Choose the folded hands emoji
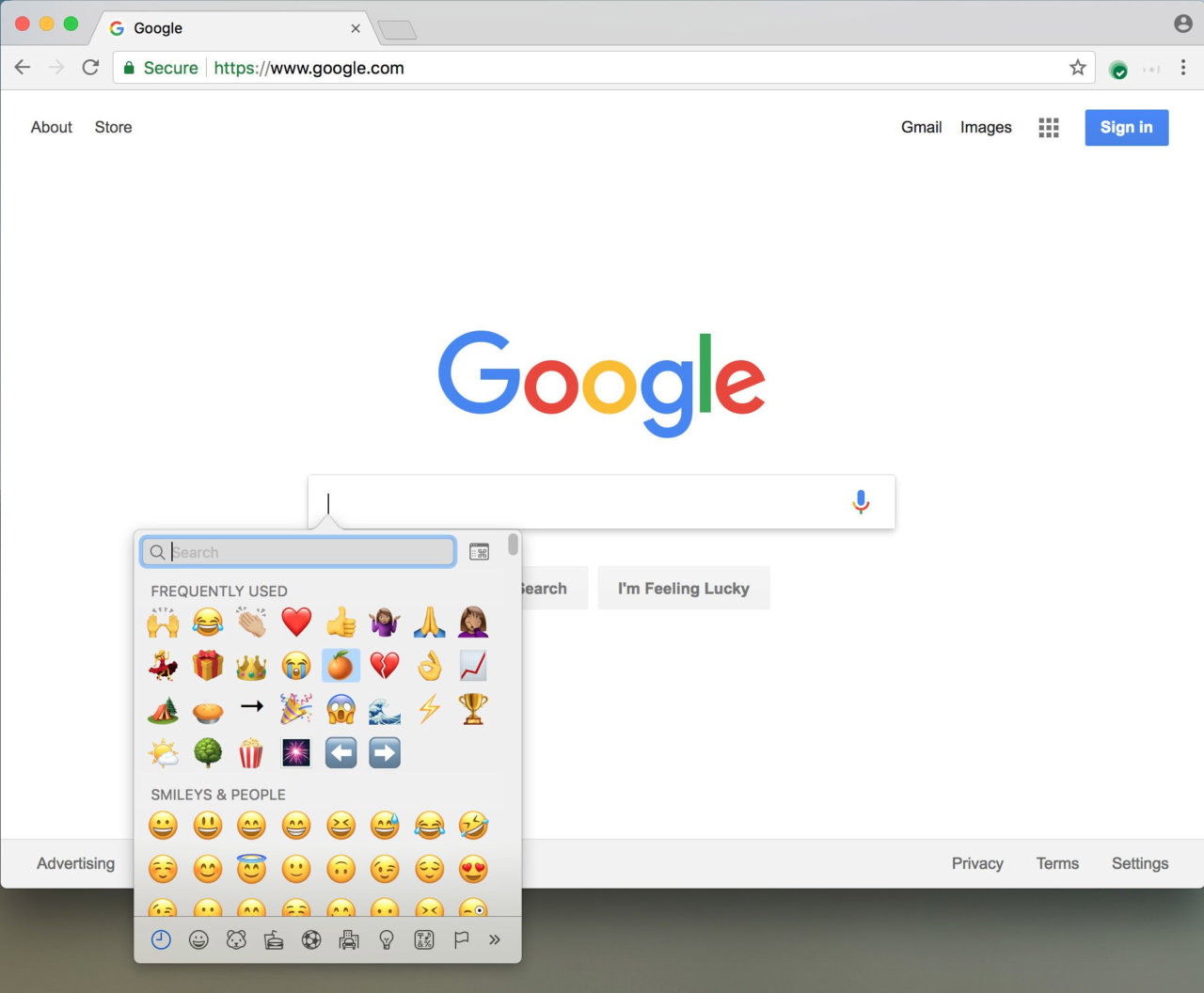 (x=429, y=623)
